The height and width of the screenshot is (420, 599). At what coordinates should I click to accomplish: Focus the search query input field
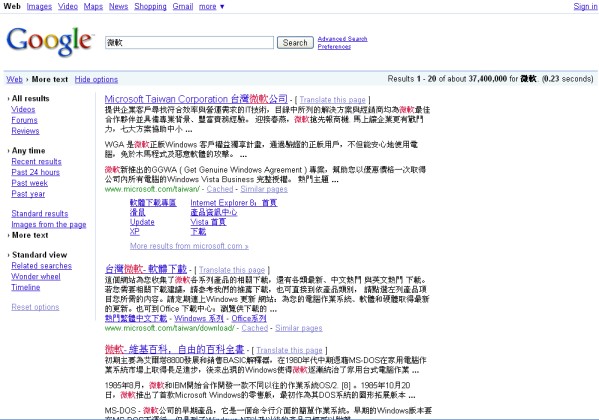[189, 42]
